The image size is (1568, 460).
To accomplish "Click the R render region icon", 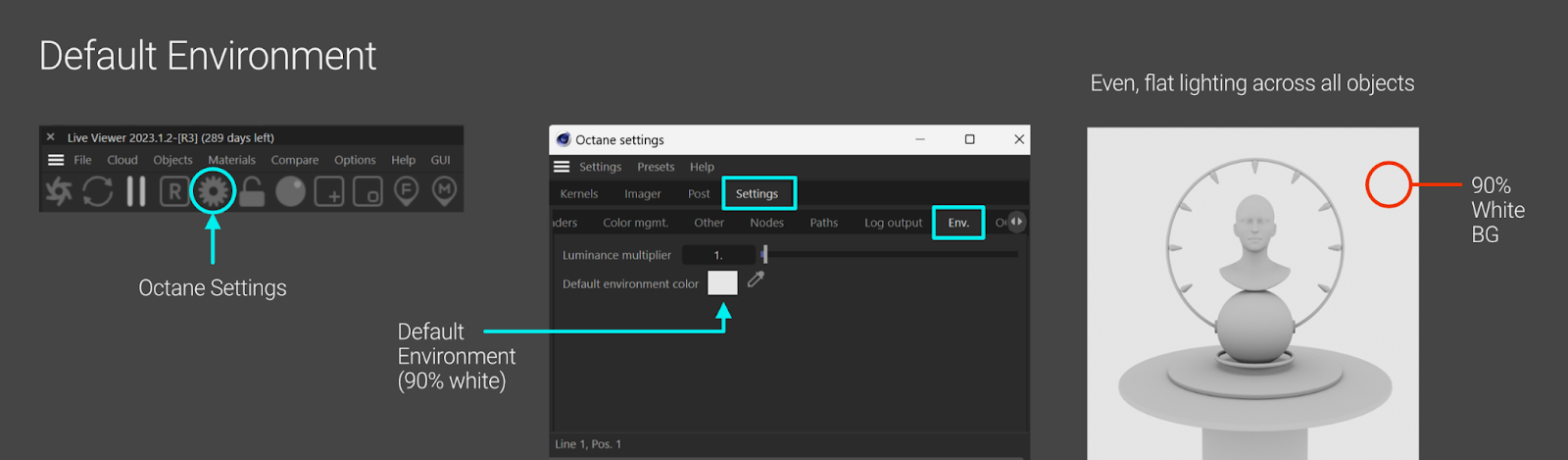I will (x=173, y=191).
